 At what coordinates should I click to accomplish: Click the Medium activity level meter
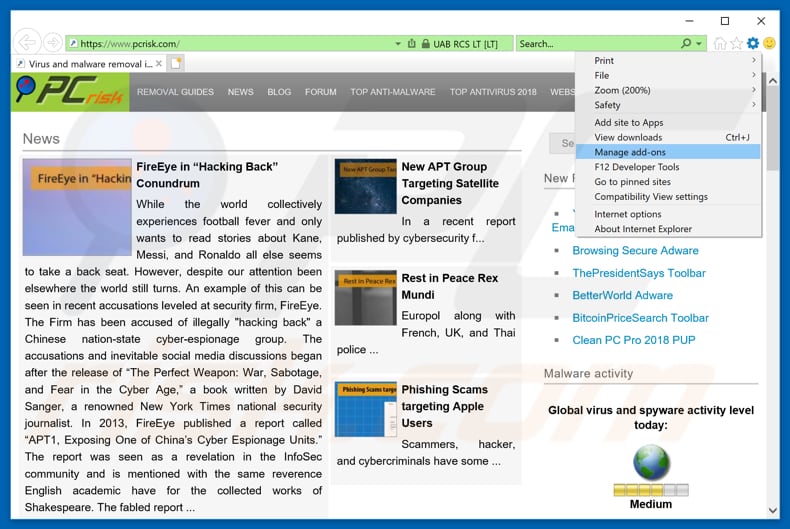coord(651,490)
